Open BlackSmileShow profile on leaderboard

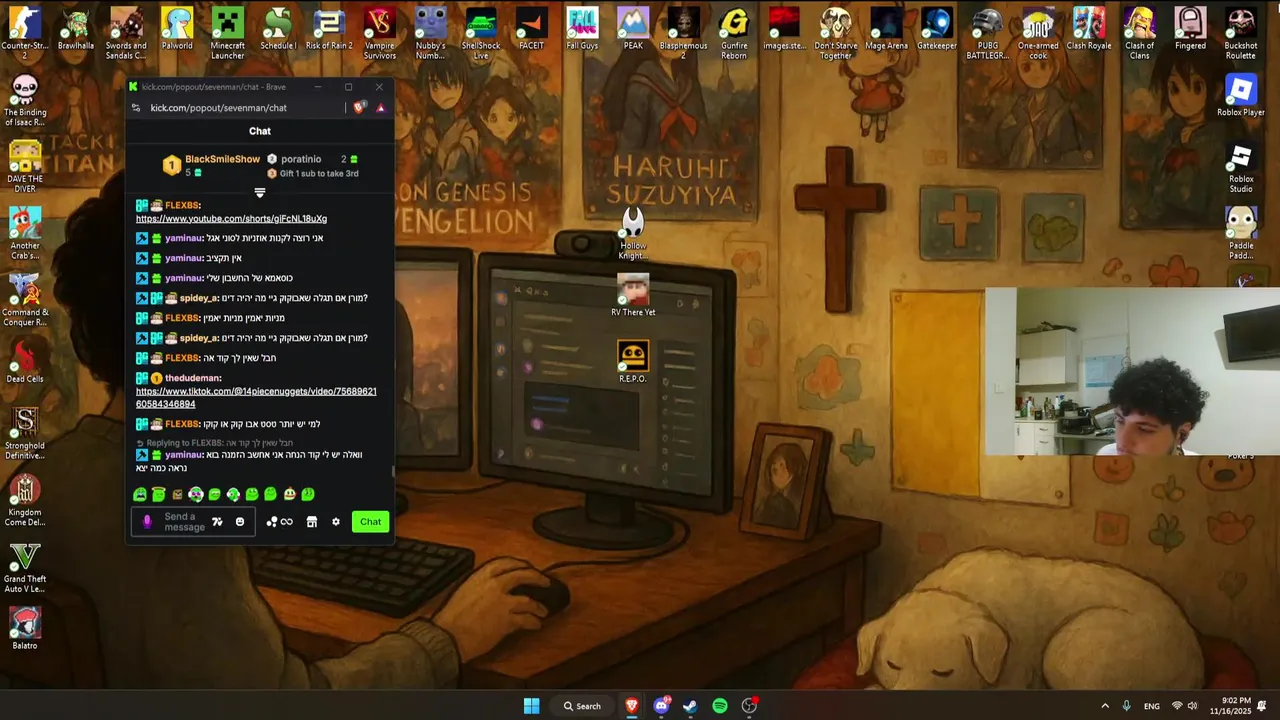[x=222, y=159]
